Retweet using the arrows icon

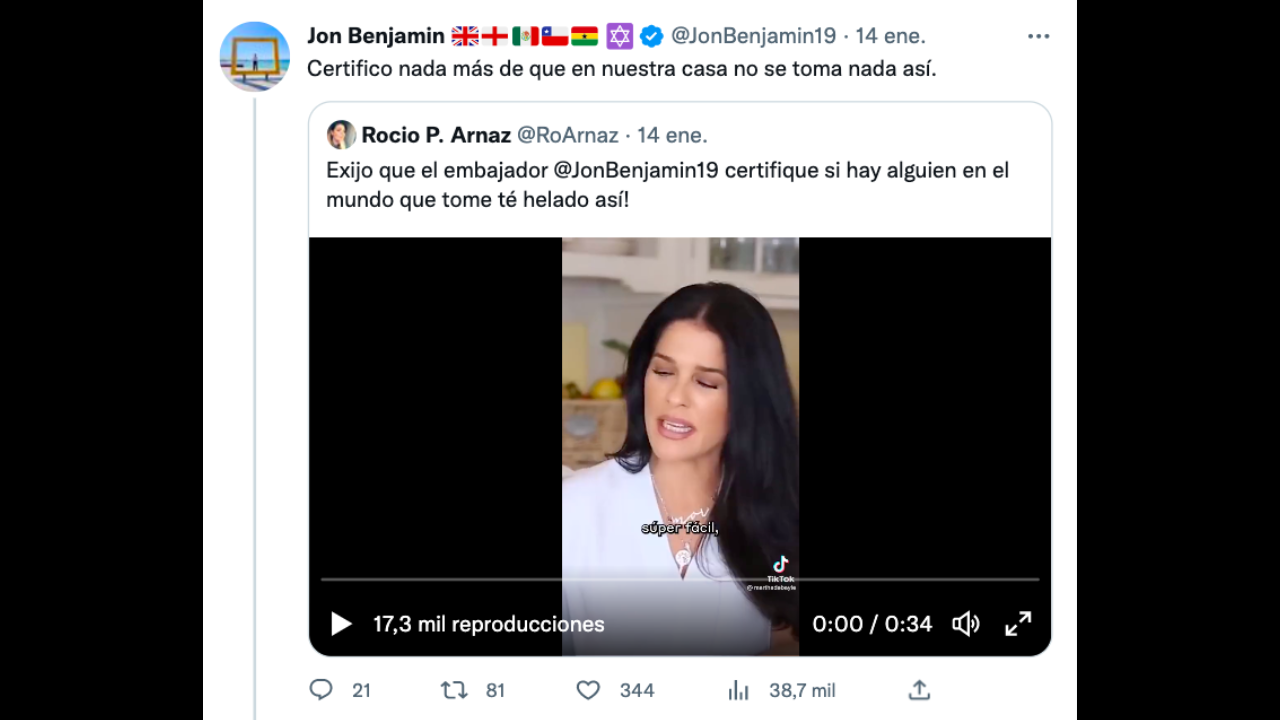454,690
